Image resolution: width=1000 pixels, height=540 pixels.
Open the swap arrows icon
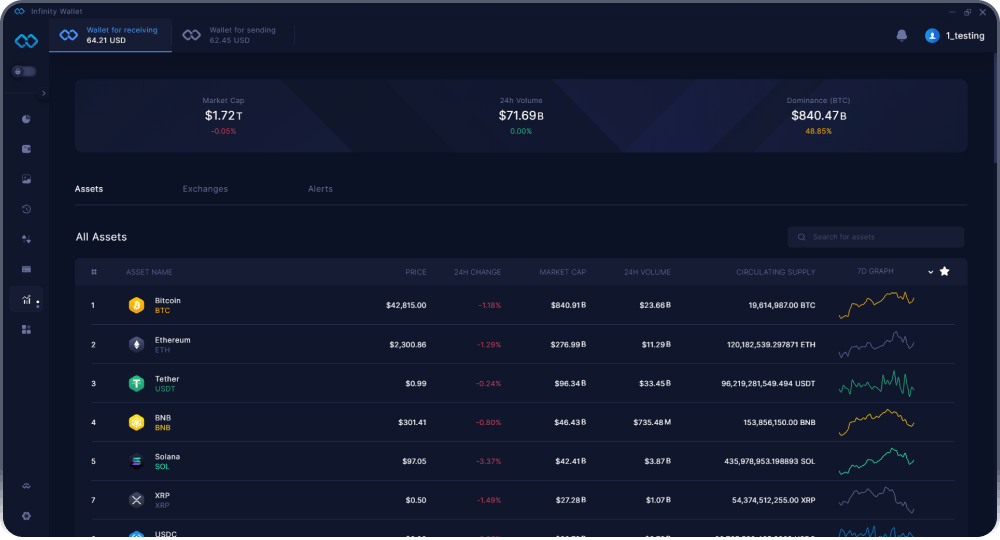pos(26,239)
